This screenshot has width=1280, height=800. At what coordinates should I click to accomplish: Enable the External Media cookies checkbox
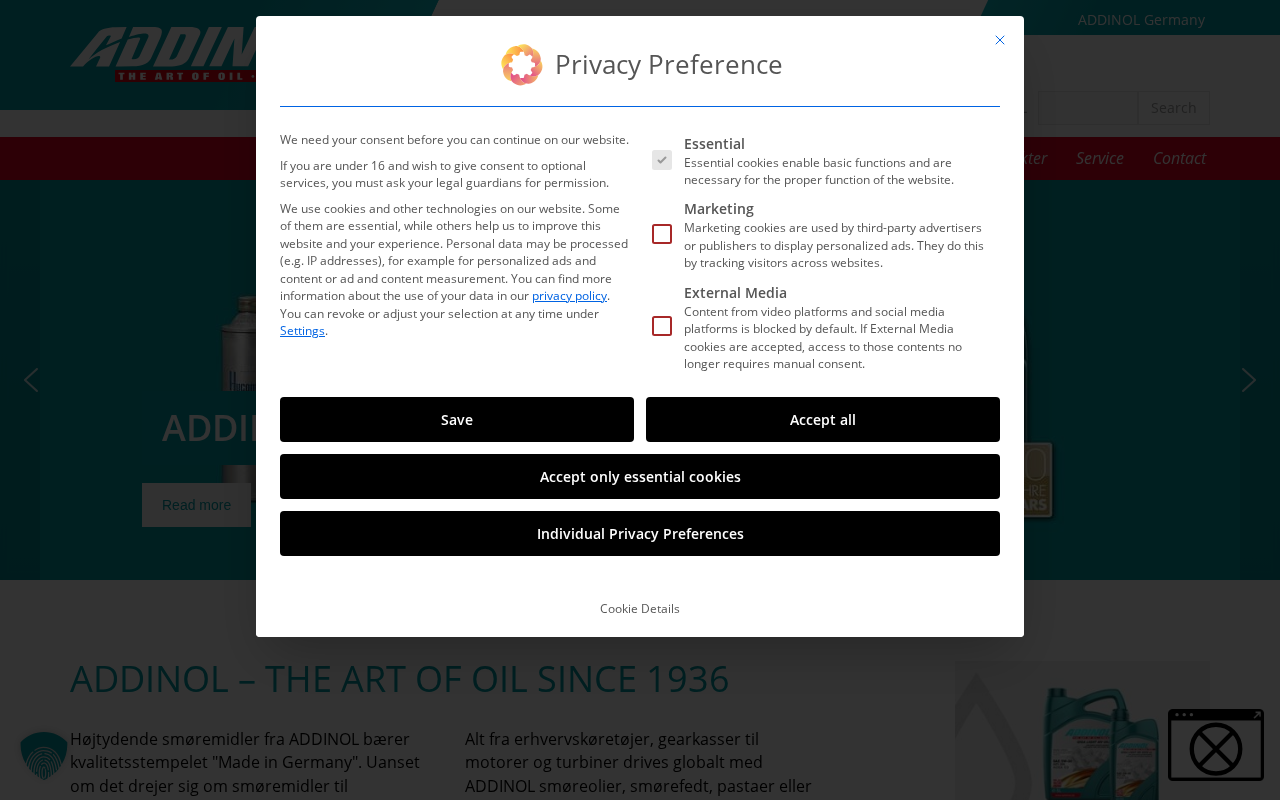click(x=662, y=326)
